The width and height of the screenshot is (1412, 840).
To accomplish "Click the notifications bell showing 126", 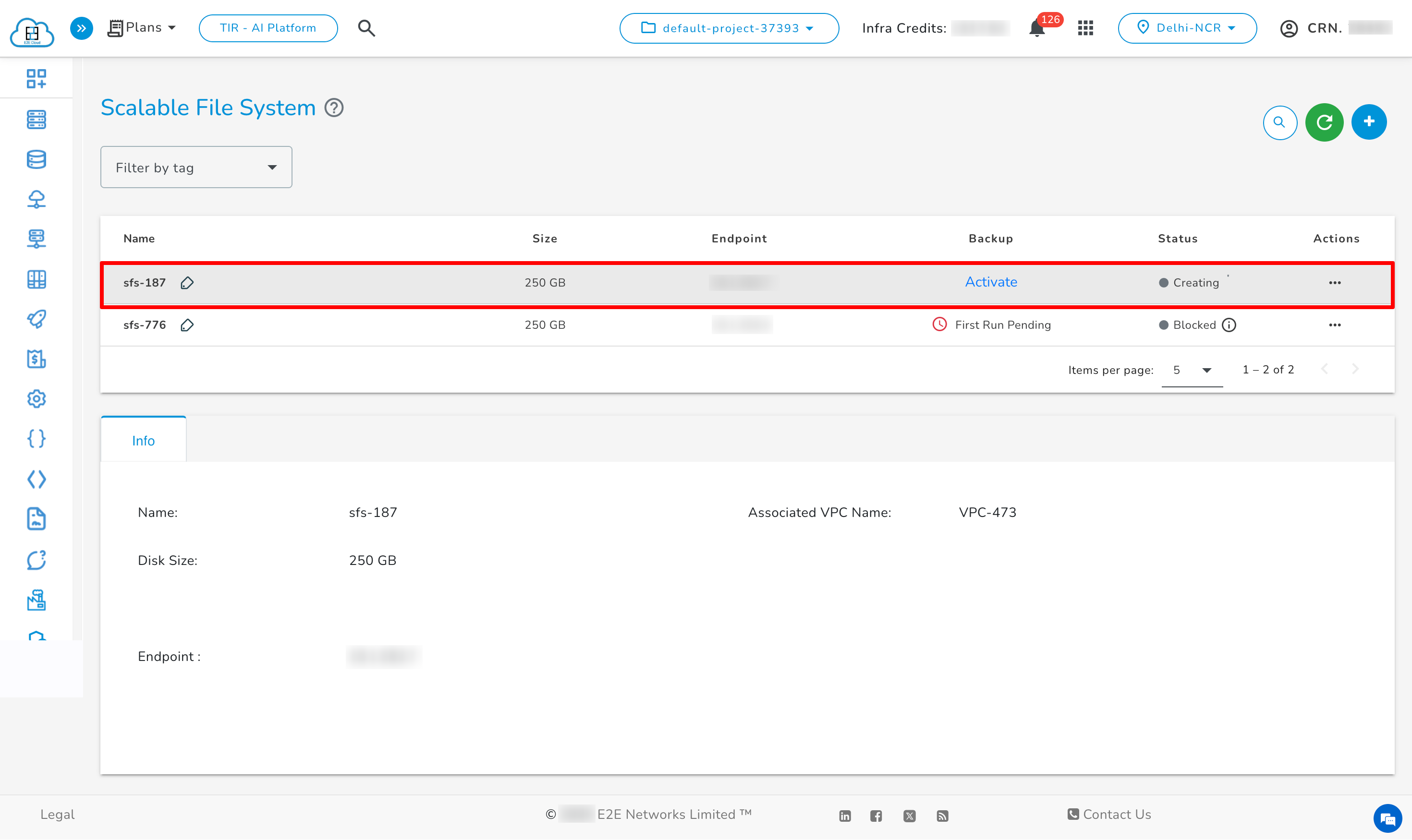I will (x=1036, y=28).
